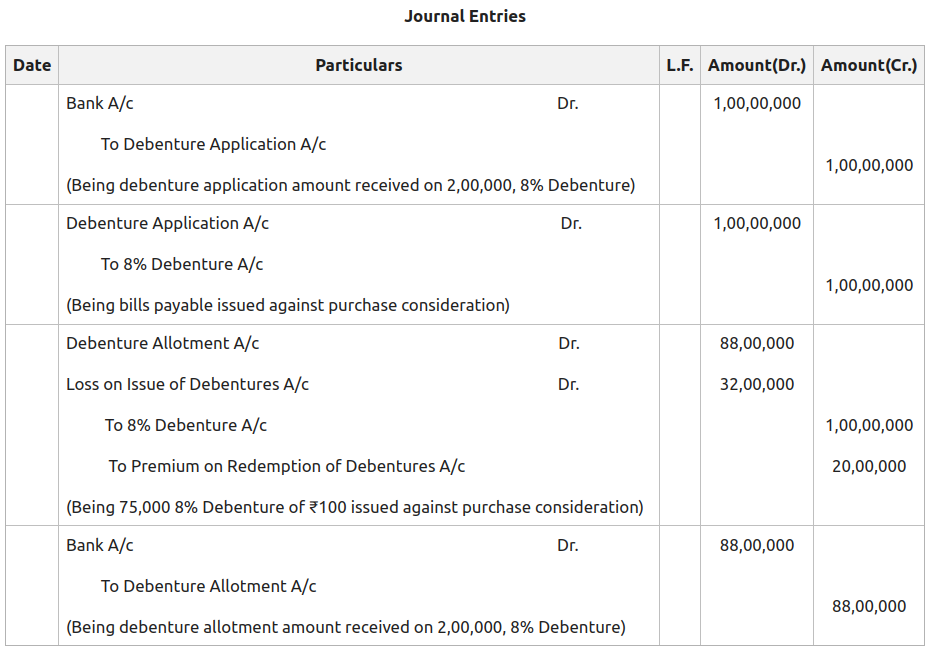Image resolution: width=931 pixels, height=655 pixels.
Task: Click the 32,00,000 debit amount
Action: pos(757,384)
